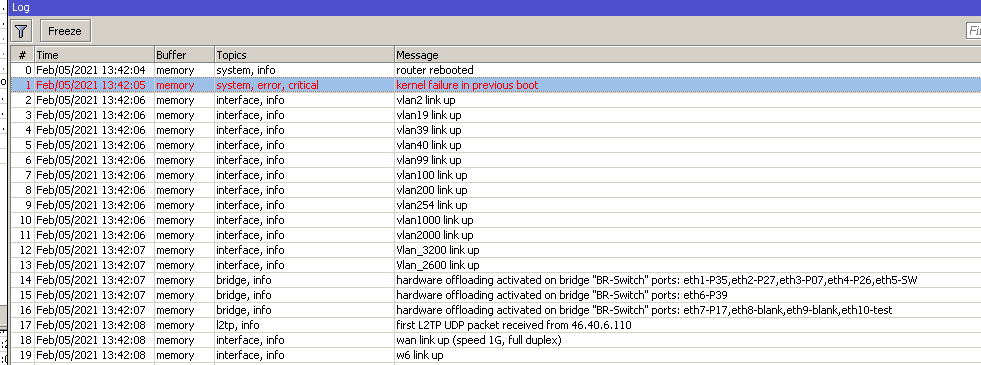Click the Topics column header
The height and width of the screenshot is (365, 981).
(304, 55)
